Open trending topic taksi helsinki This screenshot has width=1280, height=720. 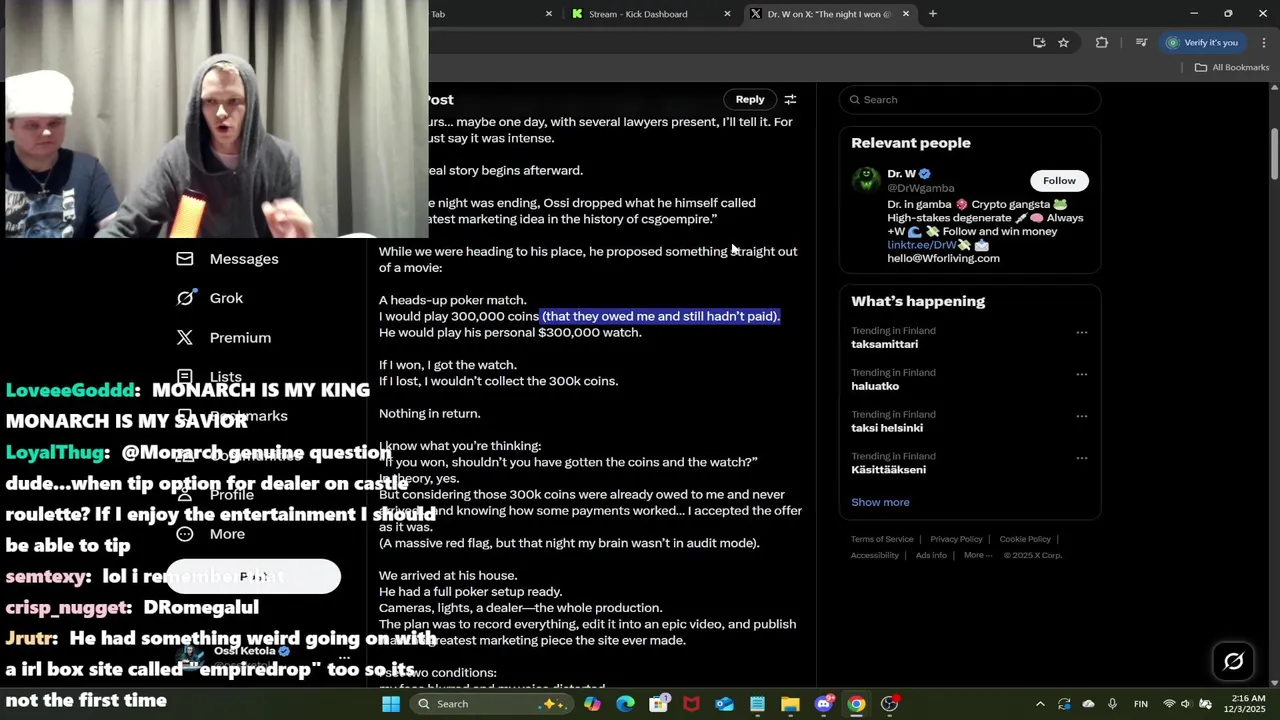click(887, 428)
